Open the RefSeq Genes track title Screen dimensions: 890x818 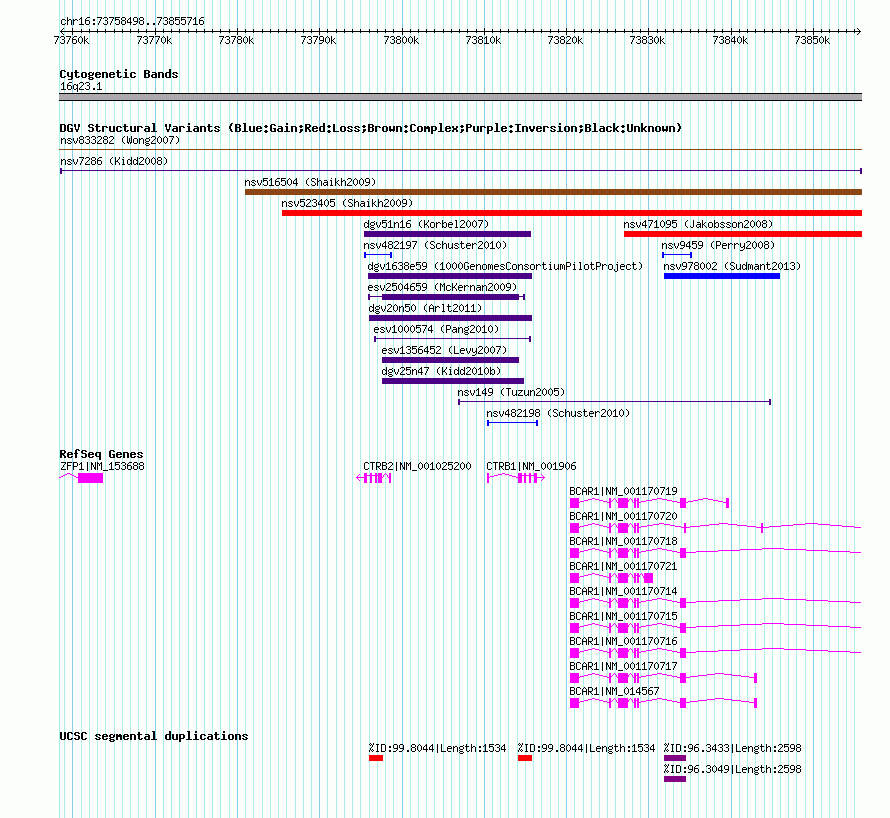click(101, 454)
